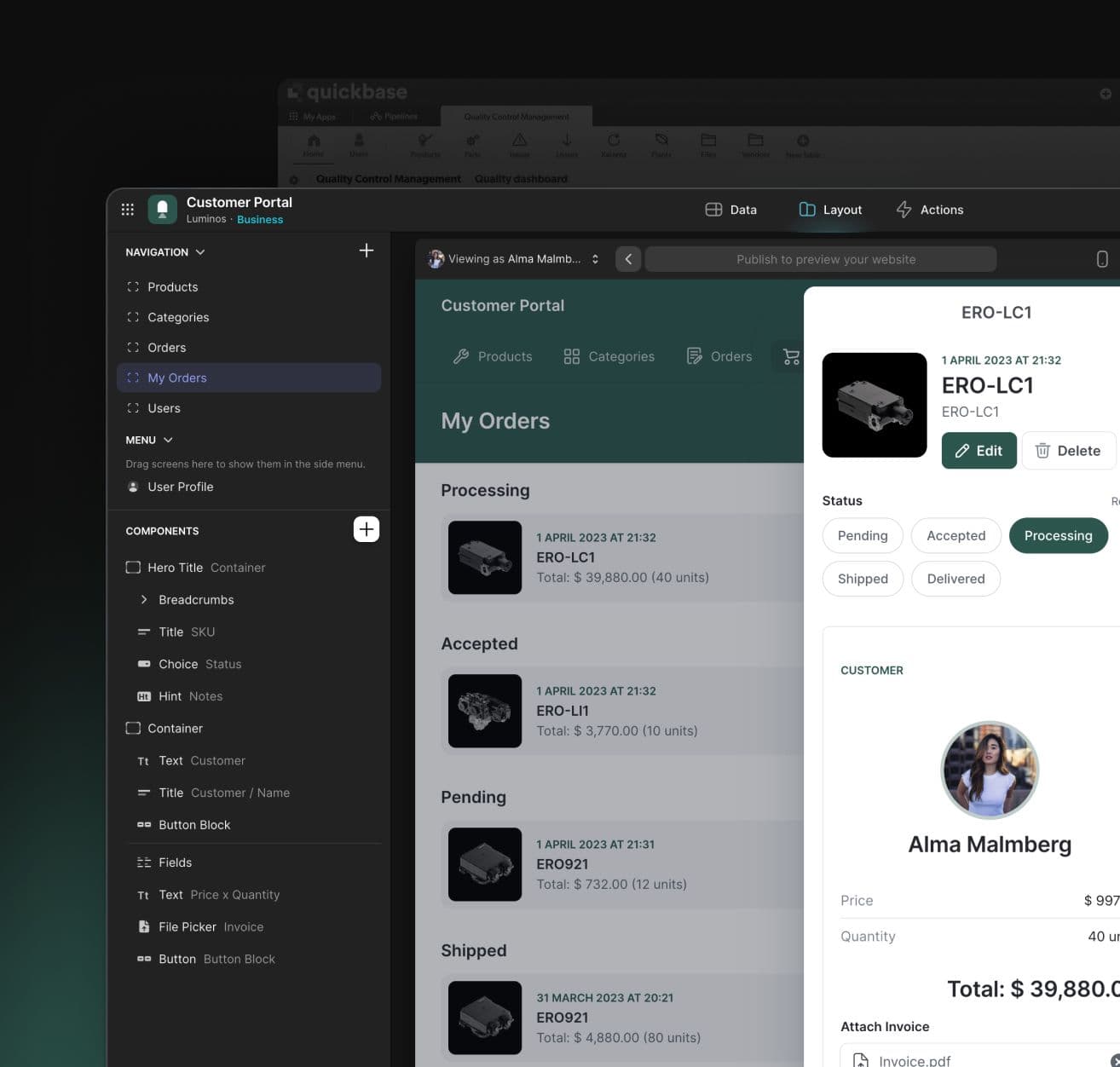This screenshot has height=1067, width=1120.
Task: Click Alma Malmberg's profile photo
Action: tap(990, 770)
